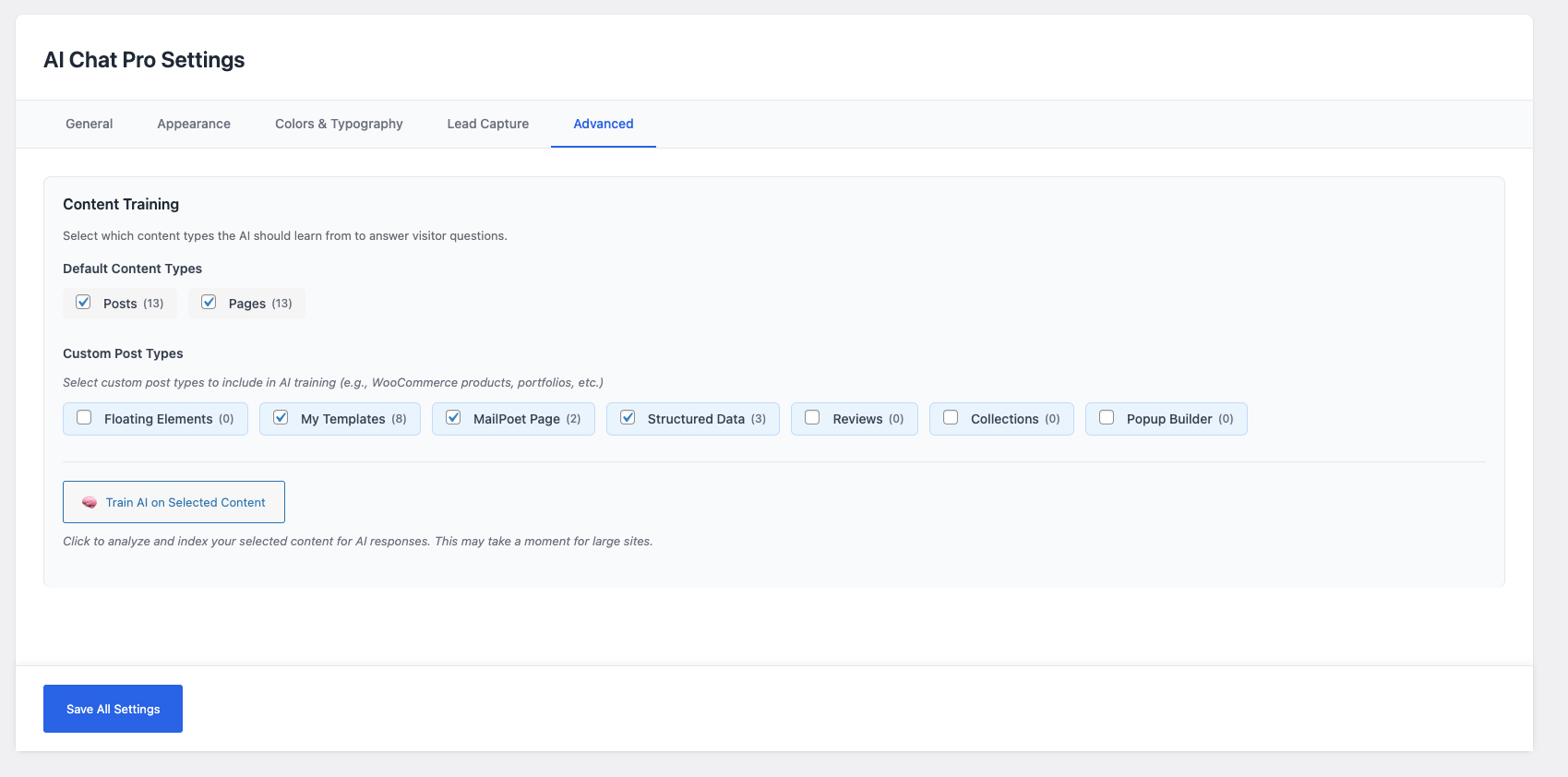Untick the MailPoet Page checkbox
This screenshot has width=1568, height=777.
click(453, 417)
